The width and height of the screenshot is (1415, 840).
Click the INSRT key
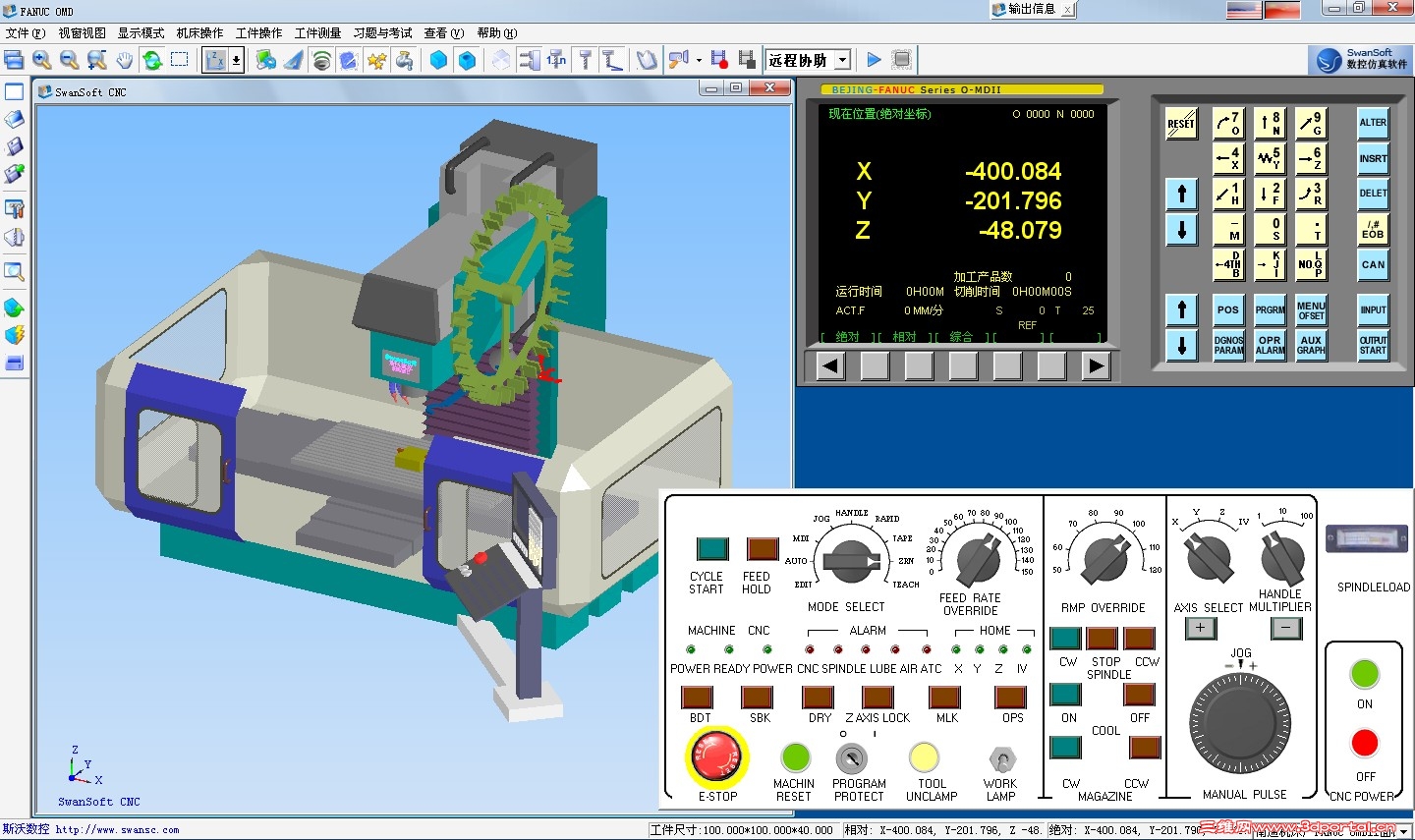click(1373, 158)
